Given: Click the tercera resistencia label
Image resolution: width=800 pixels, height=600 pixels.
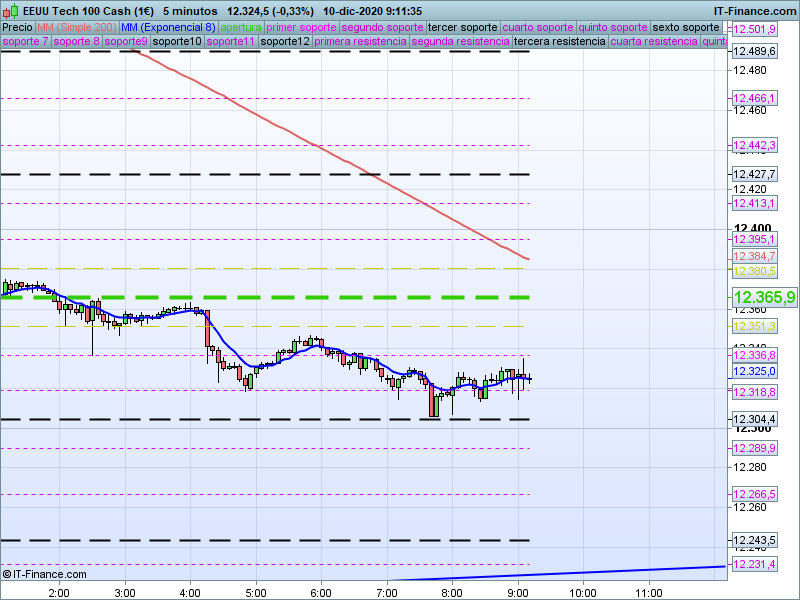Looking at the screenshot, I should [559, 42].
